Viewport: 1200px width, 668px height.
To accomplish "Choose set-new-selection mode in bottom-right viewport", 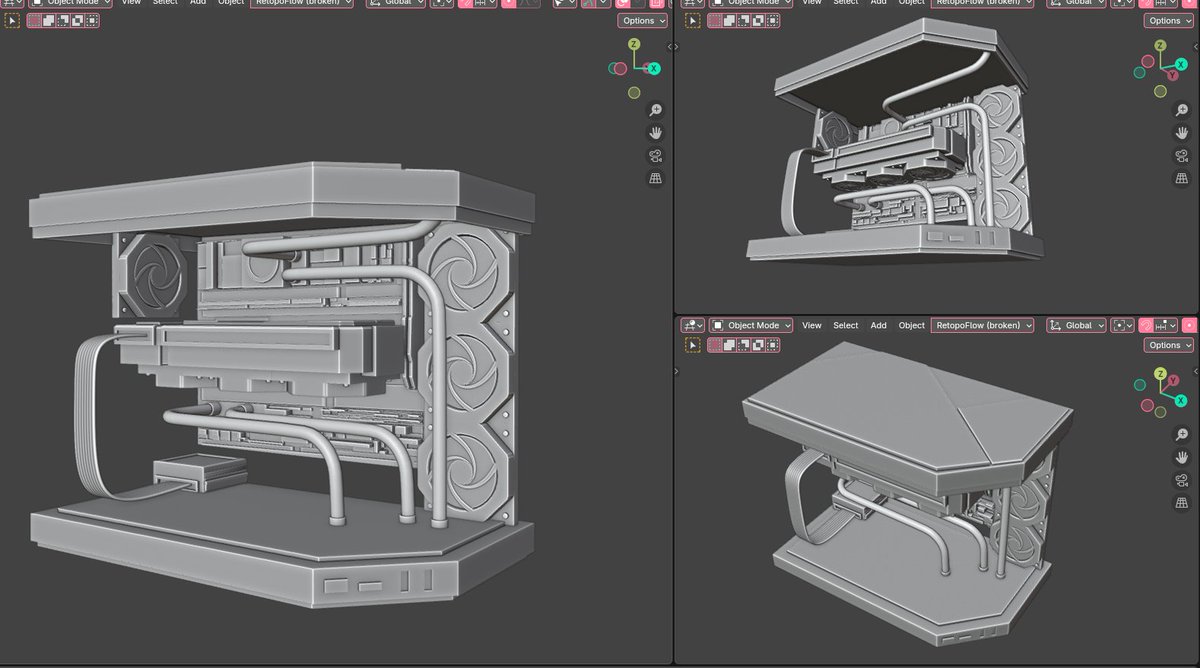I will (x=715, y=345).
